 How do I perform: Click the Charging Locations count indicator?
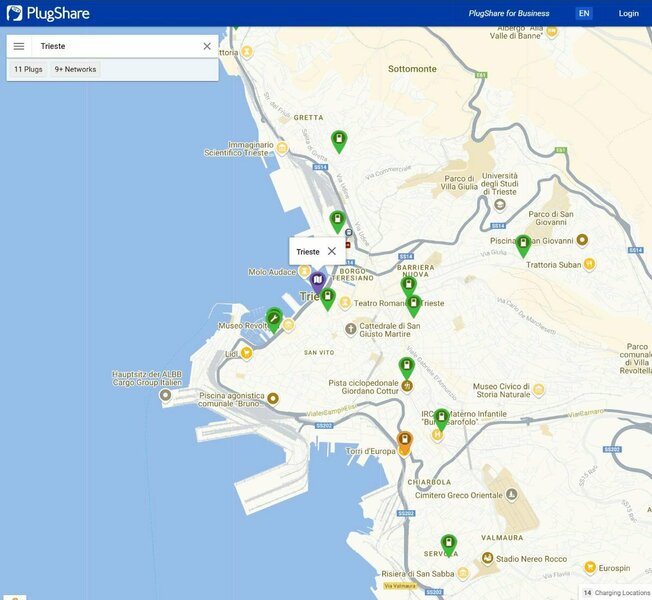(616, 593)
